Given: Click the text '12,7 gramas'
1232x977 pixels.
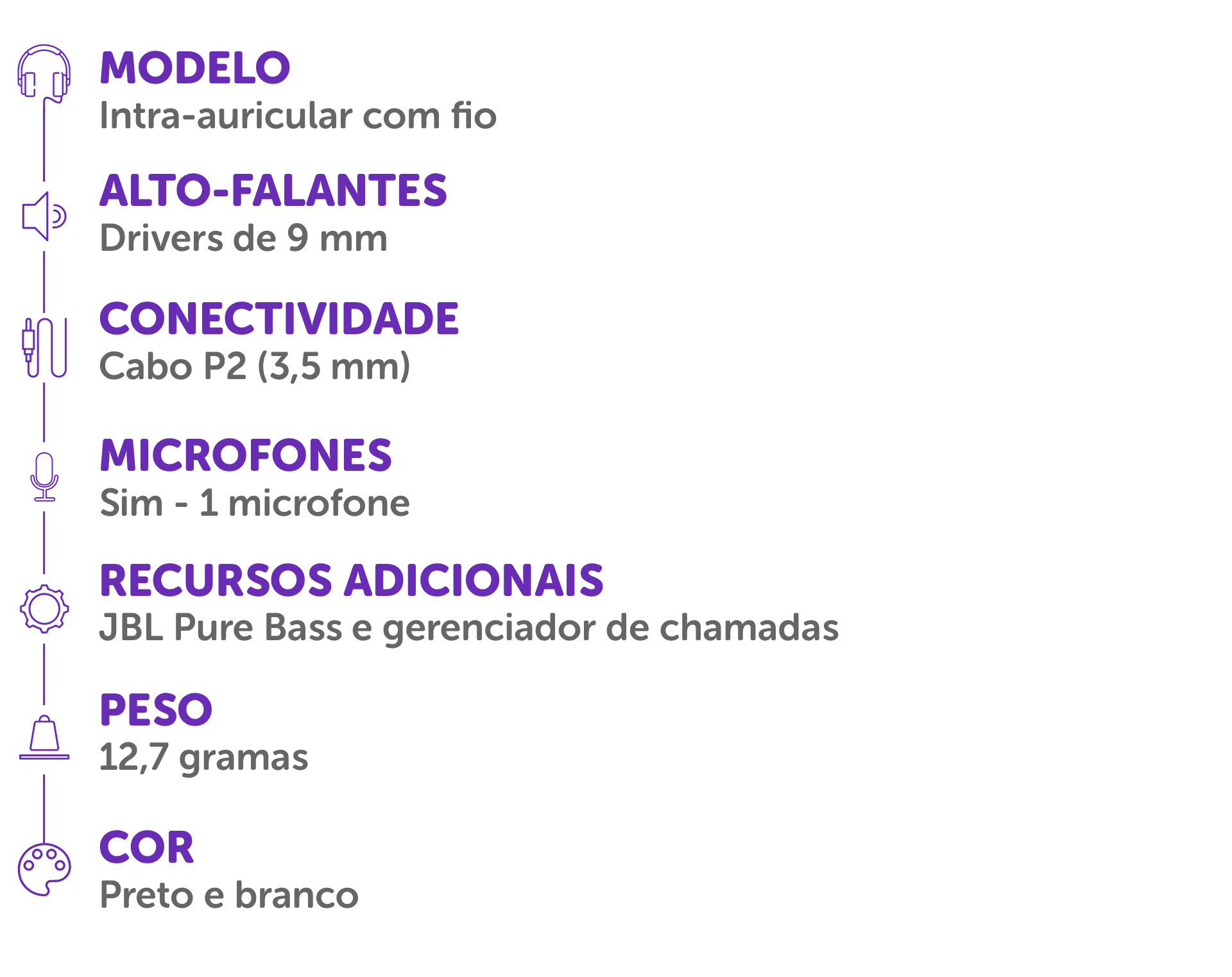Looking at the screenshot, I should tap(204, 758).
